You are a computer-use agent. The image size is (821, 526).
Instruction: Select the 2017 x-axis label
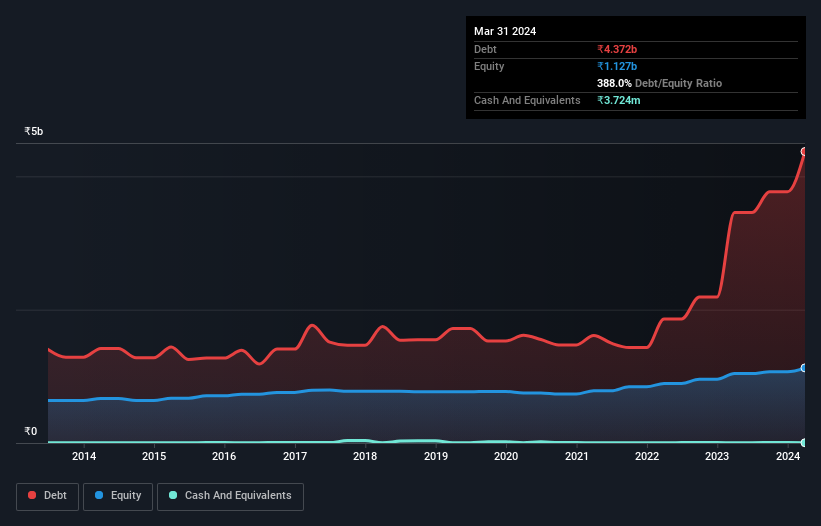(x=295, y=456)
